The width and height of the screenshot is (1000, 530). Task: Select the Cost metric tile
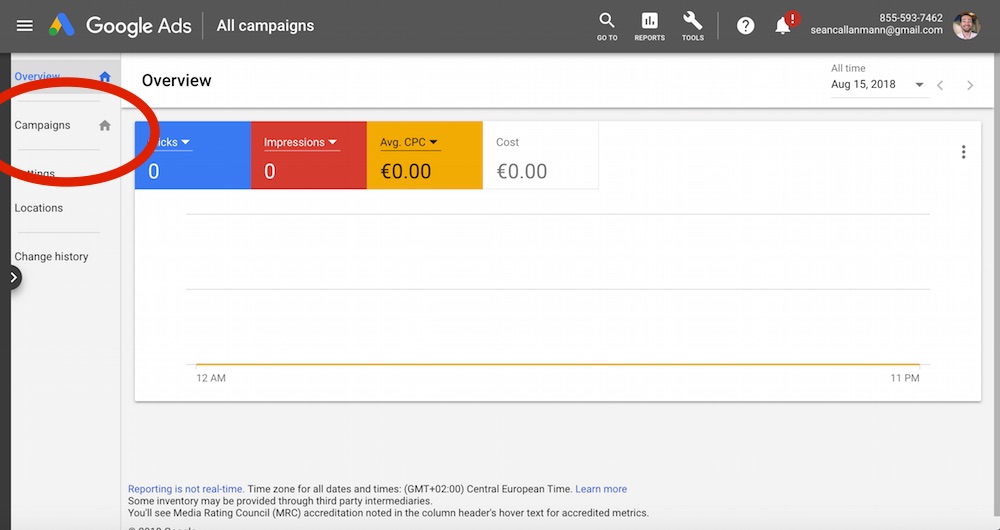pyautogui.click(x=540, y=156)
